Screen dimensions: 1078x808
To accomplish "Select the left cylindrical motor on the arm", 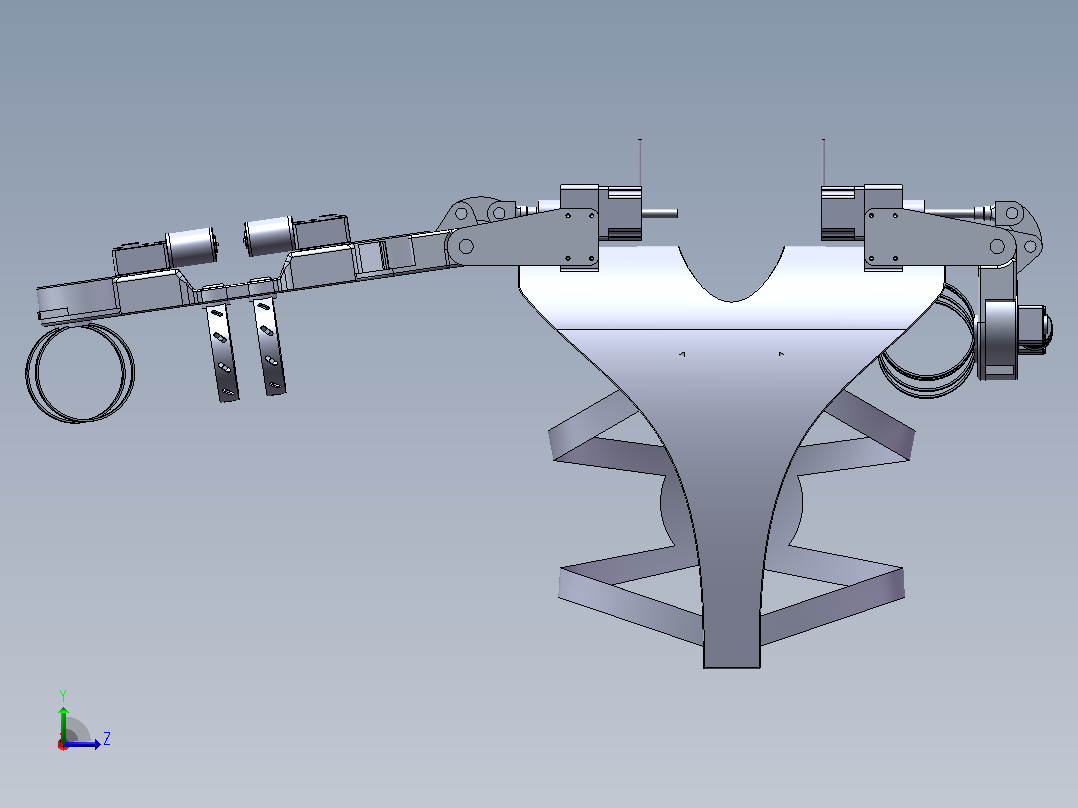I will tap(192, 248).
